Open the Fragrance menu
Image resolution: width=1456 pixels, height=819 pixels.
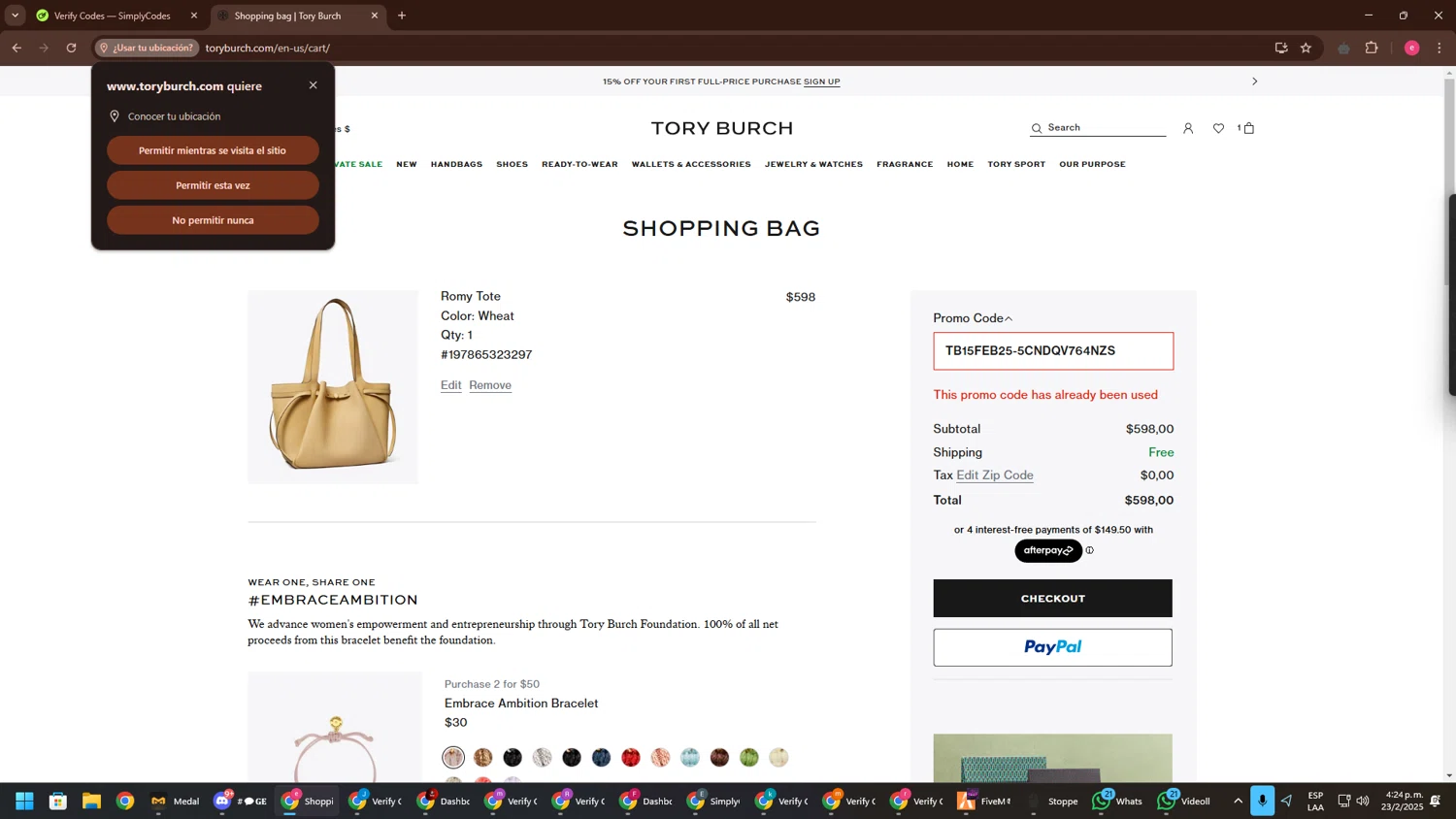(x=905, y=164)
